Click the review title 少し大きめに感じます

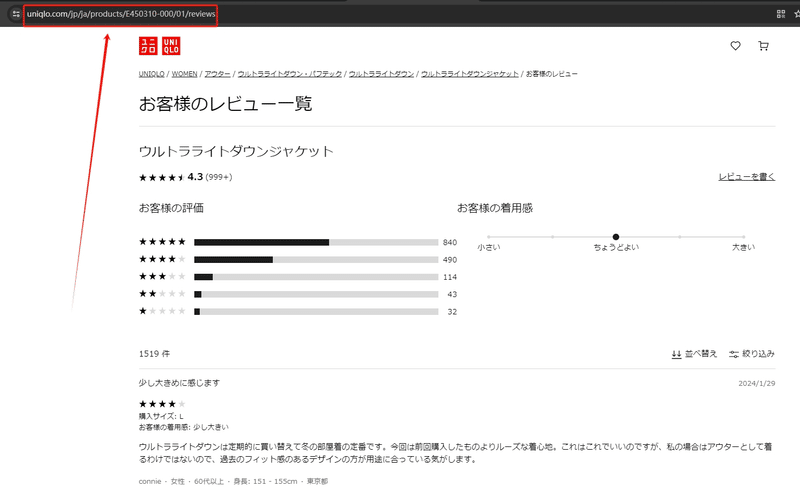coord(179,383)
